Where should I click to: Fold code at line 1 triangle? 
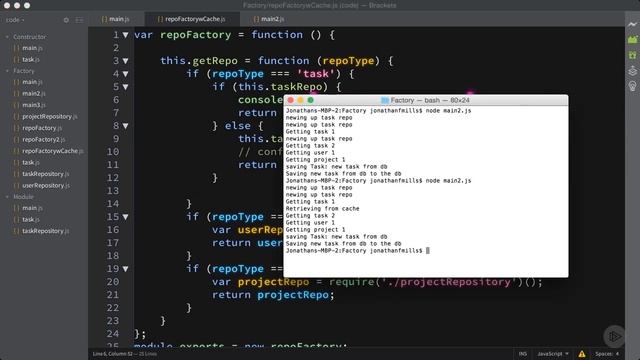click(125, 35)
